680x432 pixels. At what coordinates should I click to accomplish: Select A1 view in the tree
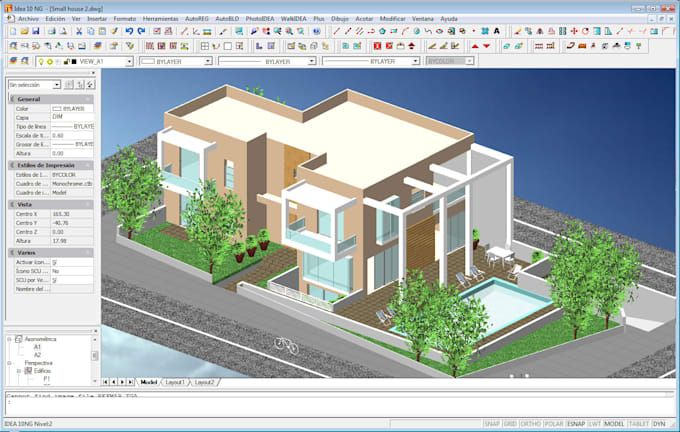tap(37, 347)
